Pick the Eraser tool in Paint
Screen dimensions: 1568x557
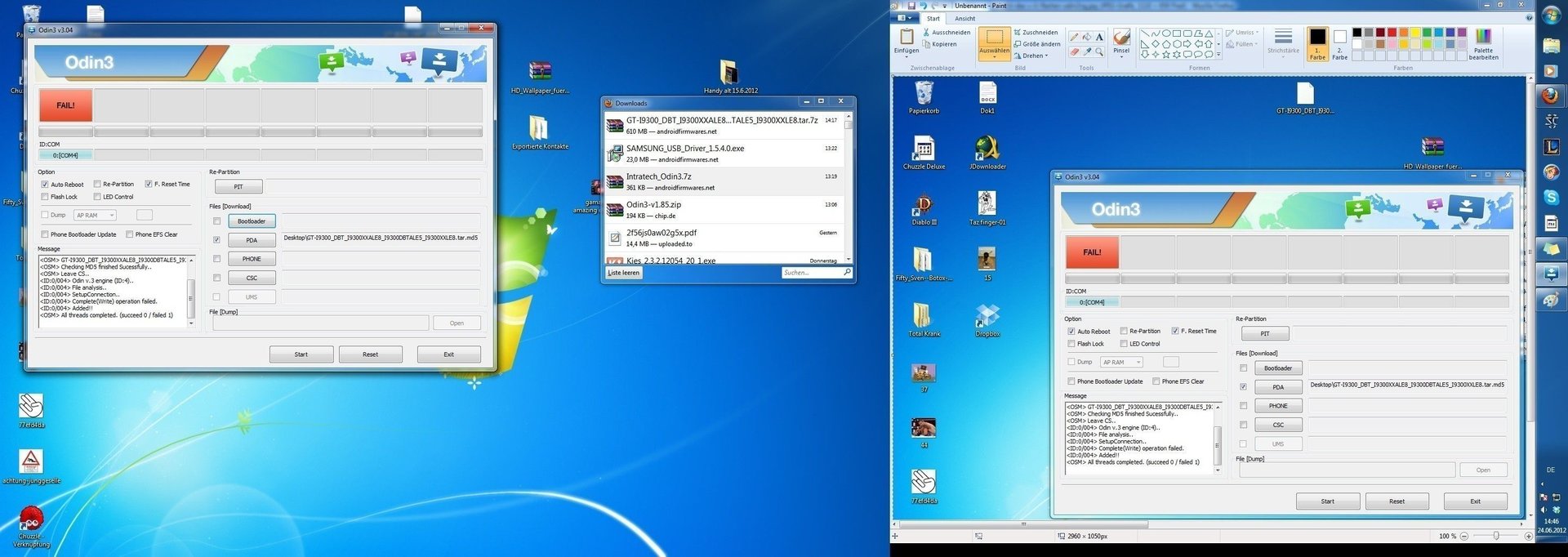pos(1075,51)
